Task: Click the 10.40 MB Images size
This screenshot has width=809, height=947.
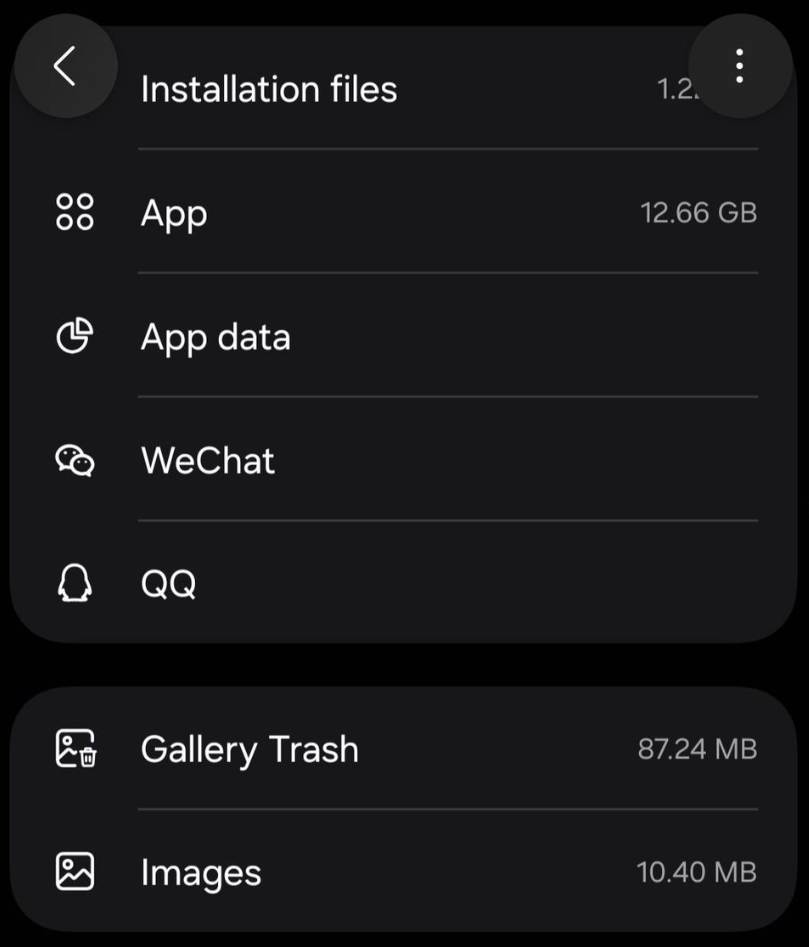Action: [696, 872]
